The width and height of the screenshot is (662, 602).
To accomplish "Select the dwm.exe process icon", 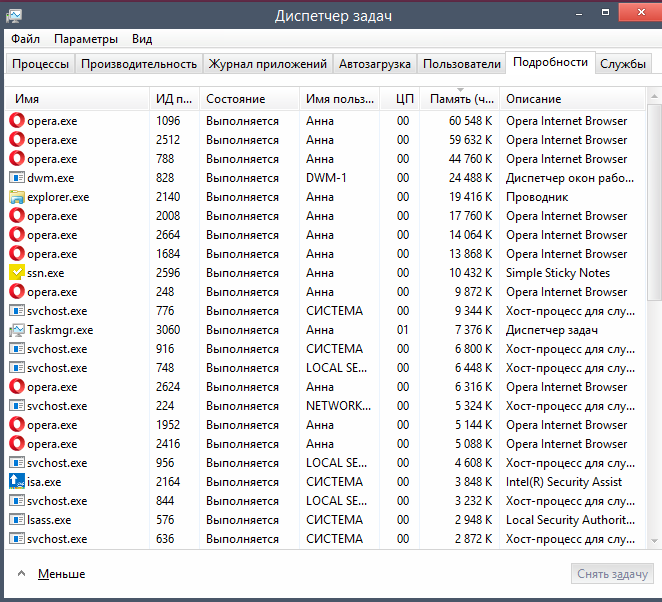I will click(x=17, y=177).
